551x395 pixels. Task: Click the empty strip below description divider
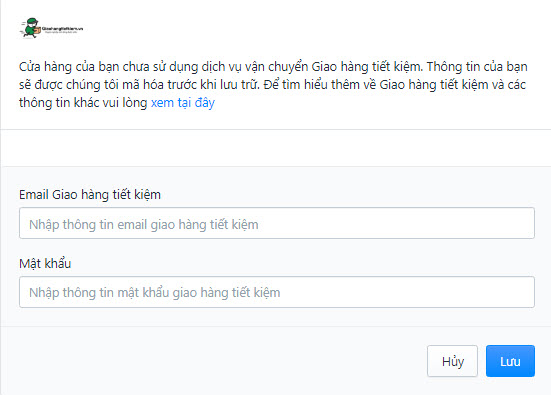(x=276, y=148)
